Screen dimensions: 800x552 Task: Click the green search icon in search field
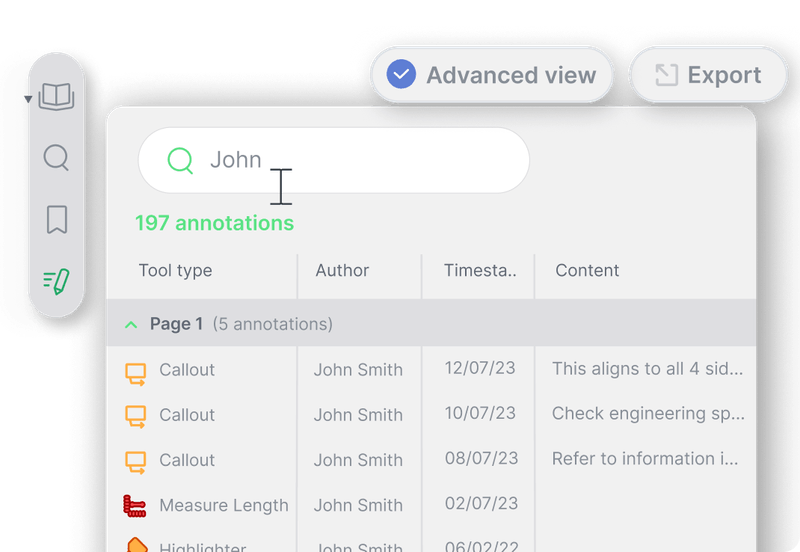click(180, 160)
